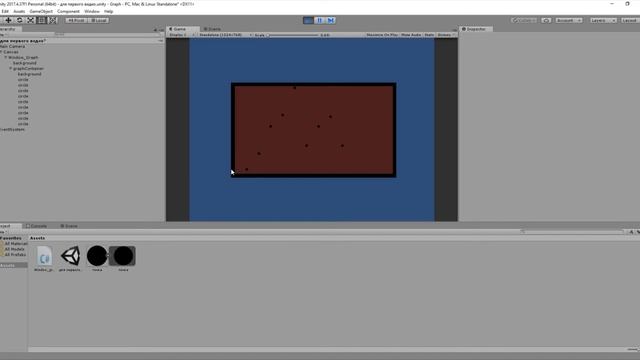Open the Standalone resolution dropdown
Screen dimensions: 640x360
tap(225, 35)
